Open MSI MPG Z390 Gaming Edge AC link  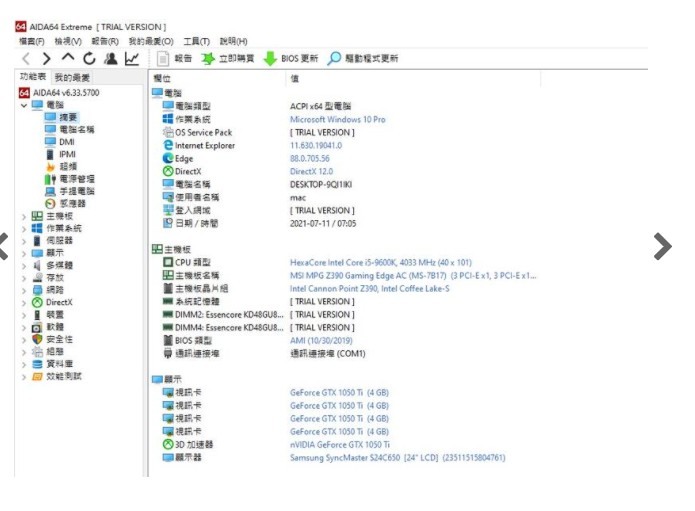(413, 276)
